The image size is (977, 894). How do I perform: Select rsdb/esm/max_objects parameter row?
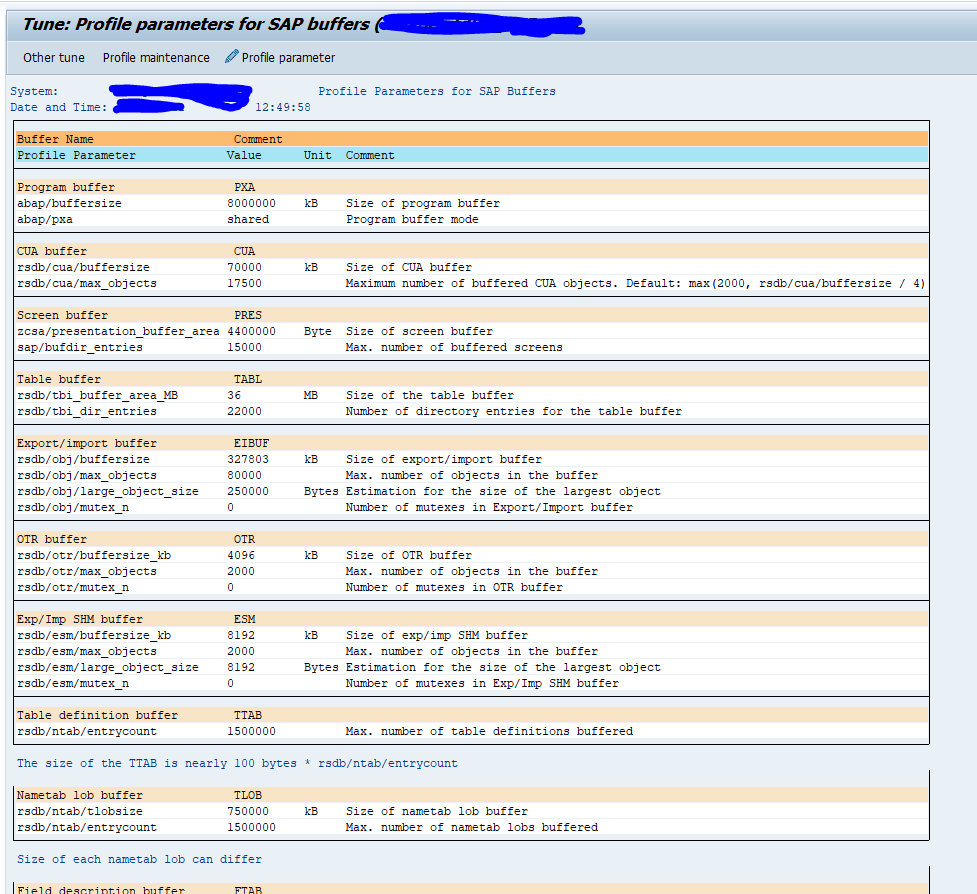pyautogui.click(x=472, y=651)
